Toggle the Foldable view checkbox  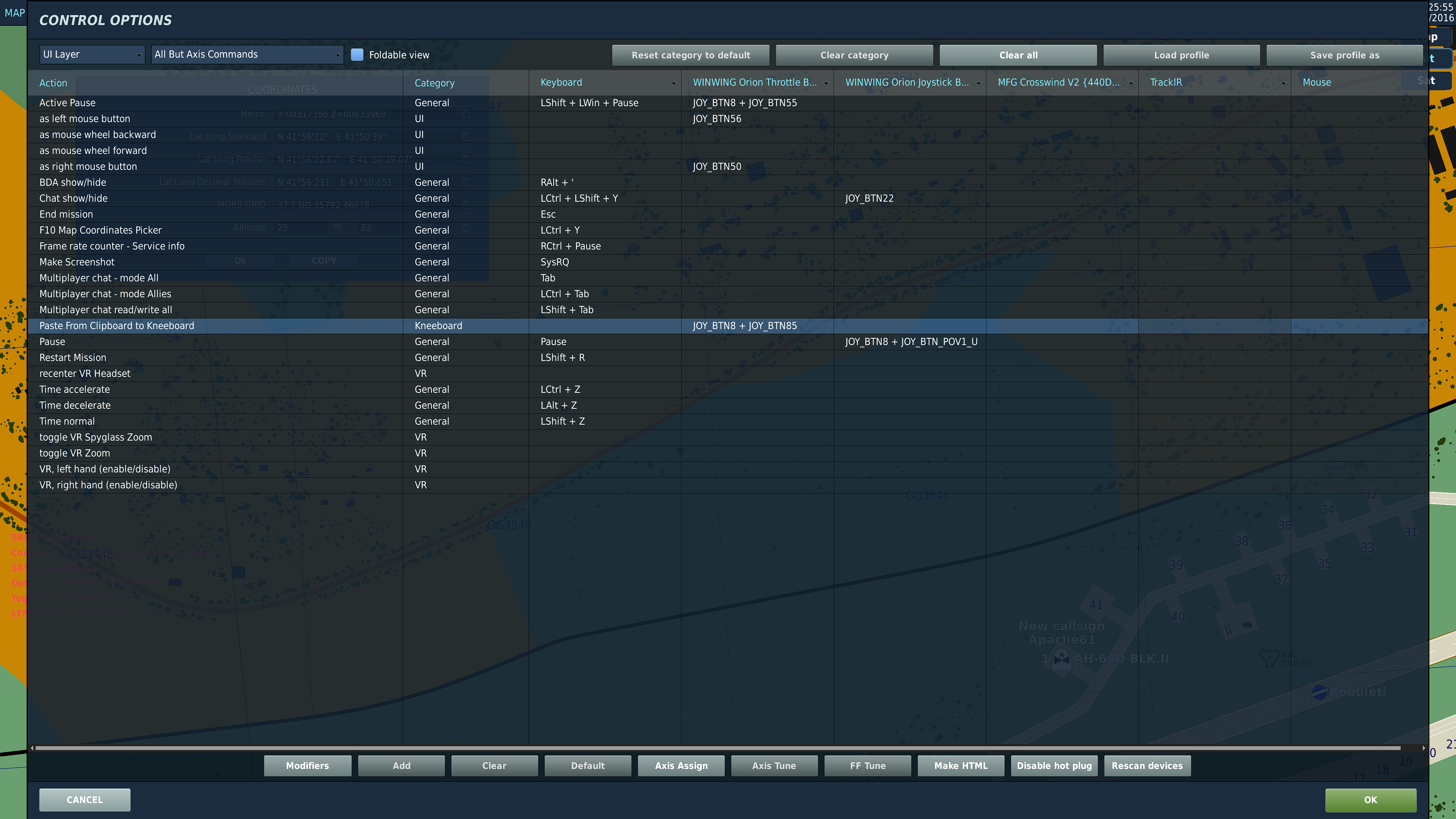(x=357, y=55)
